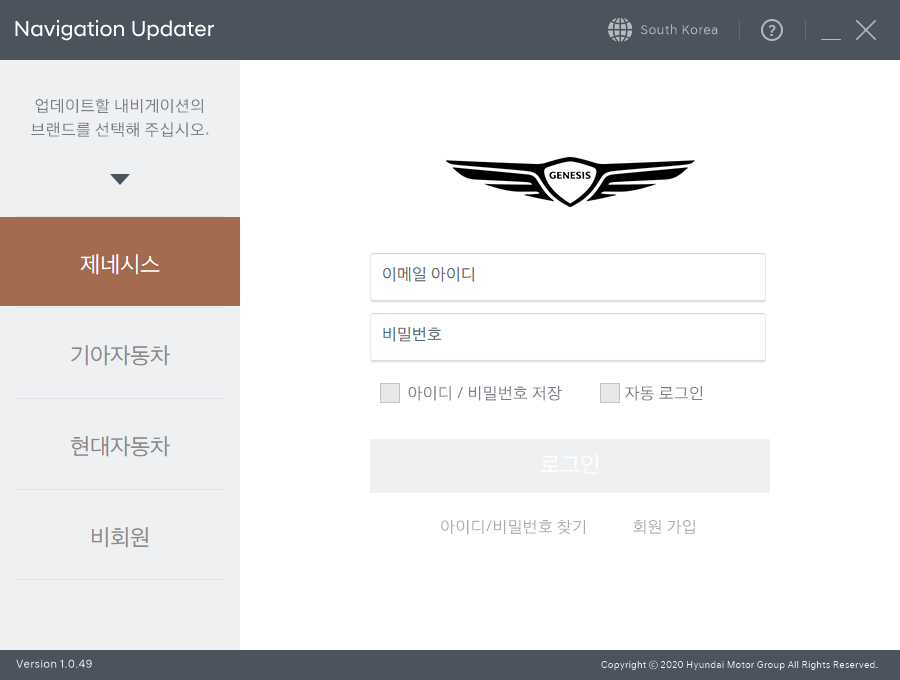This screenshot has height=680, width=900.
Task: Click the Genesis winged logo
Action: (570, 181)
